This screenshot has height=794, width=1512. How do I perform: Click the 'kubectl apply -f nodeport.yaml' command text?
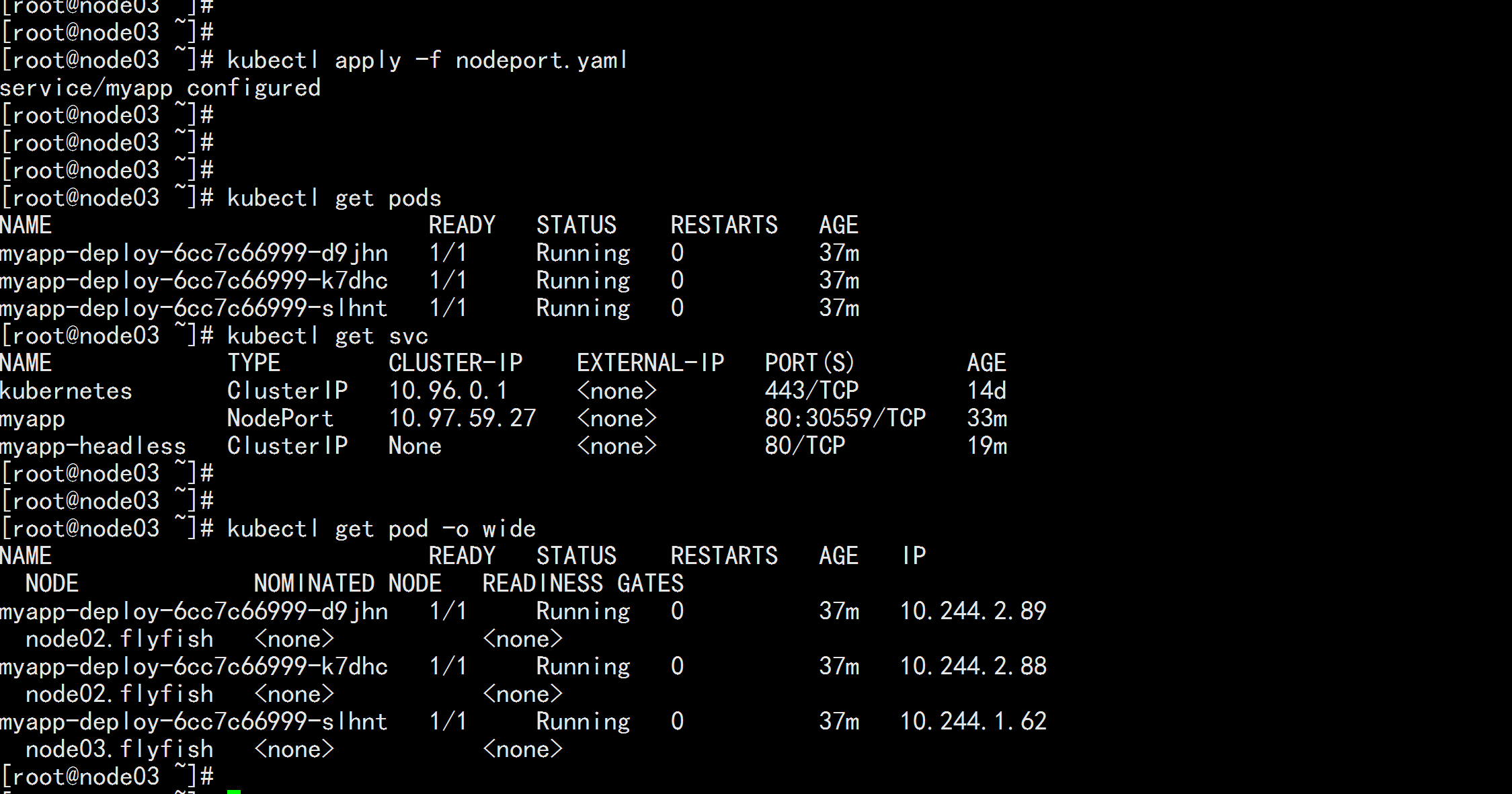pyautogui.click(x=428, y=61)
